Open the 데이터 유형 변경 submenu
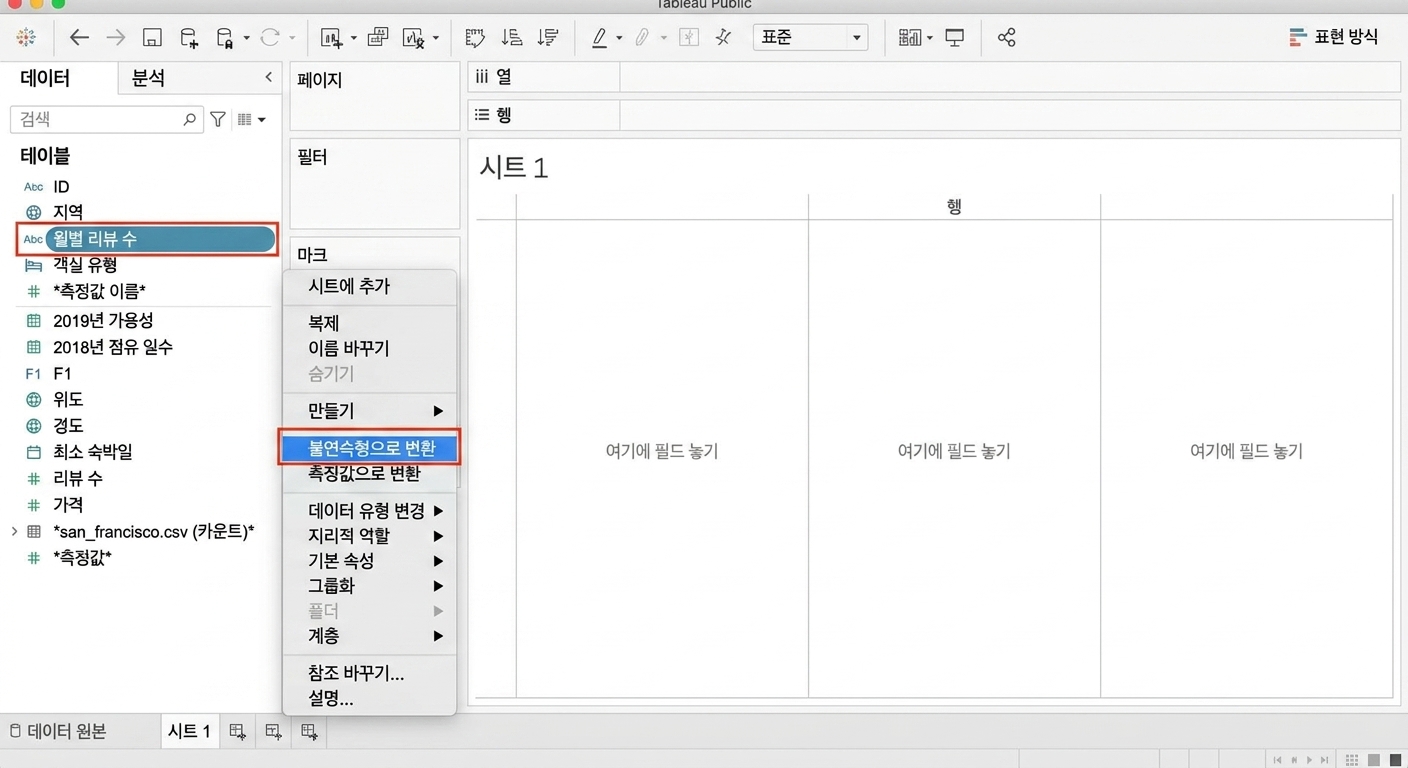Screen dimensions: 1408x768 pyautogui.click(x=370, y=510)
